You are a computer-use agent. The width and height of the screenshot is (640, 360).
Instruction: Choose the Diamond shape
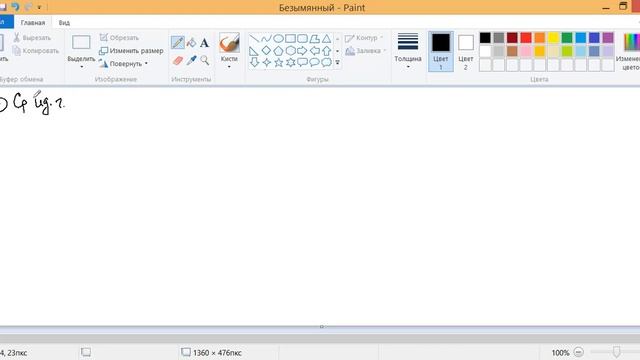(266, 51)
